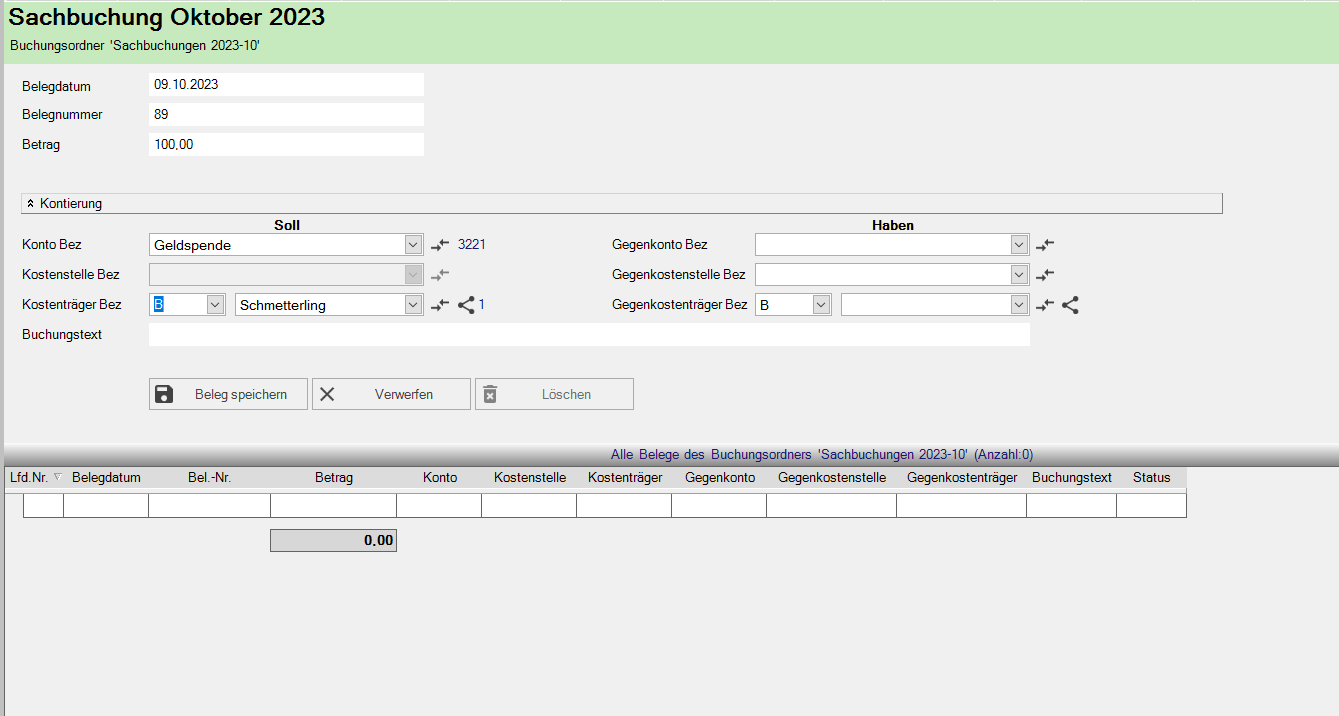Image resolution: width=1339 pixels, height=716 pixels.
Task: Open the Konto Bez Geldspende dropdown
Action: point(413,245)
